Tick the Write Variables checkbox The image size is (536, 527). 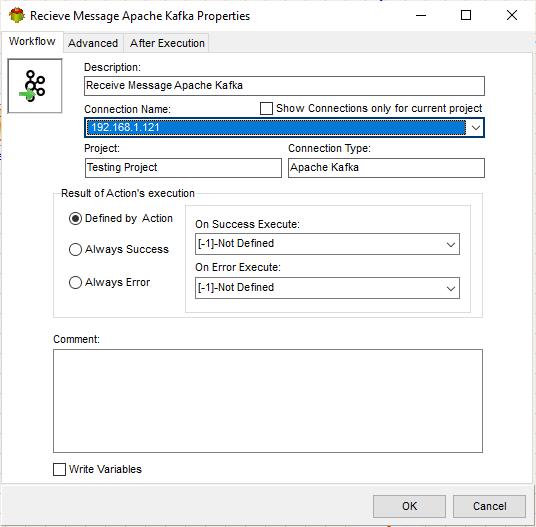point(59,469)
